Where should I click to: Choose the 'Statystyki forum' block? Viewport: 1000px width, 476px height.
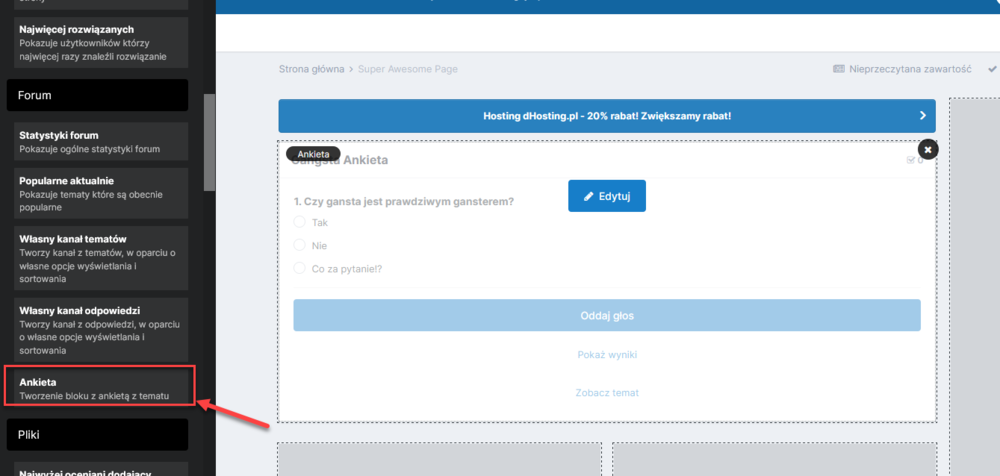pos(97,142)
